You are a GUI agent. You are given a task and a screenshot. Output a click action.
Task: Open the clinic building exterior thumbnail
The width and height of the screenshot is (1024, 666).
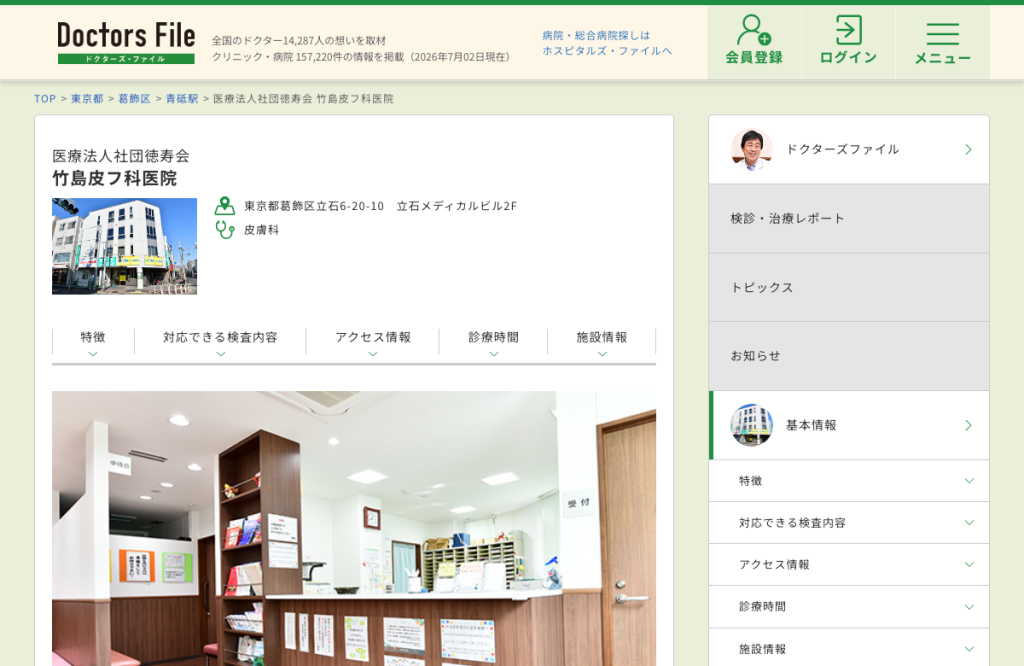[124, 246]
